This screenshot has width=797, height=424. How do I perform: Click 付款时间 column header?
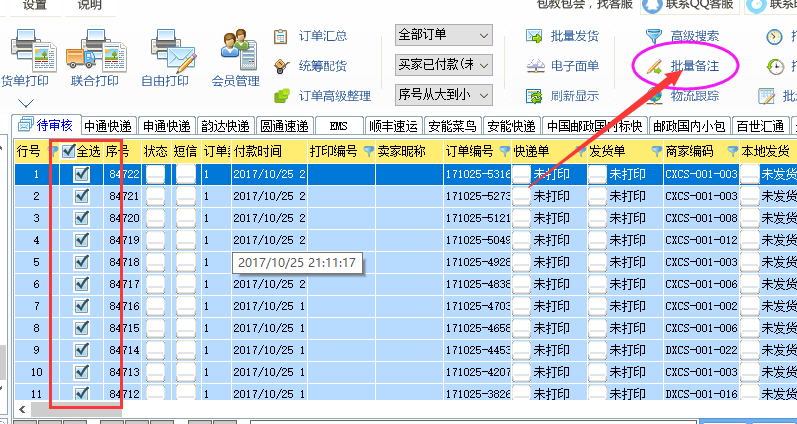click(x=270, y=151)
